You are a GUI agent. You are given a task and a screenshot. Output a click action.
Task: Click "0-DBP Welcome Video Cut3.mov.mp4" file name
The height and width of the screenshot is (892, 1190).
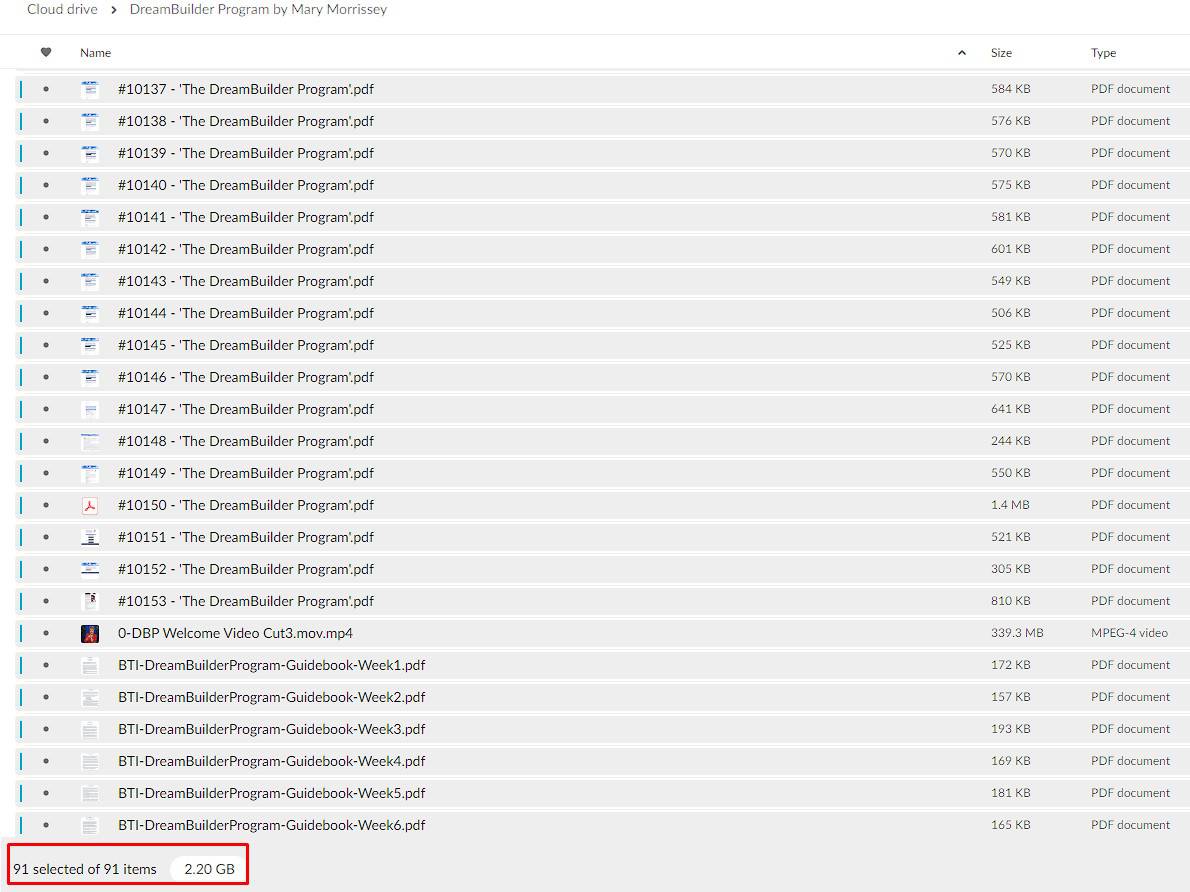coord(235,633)
